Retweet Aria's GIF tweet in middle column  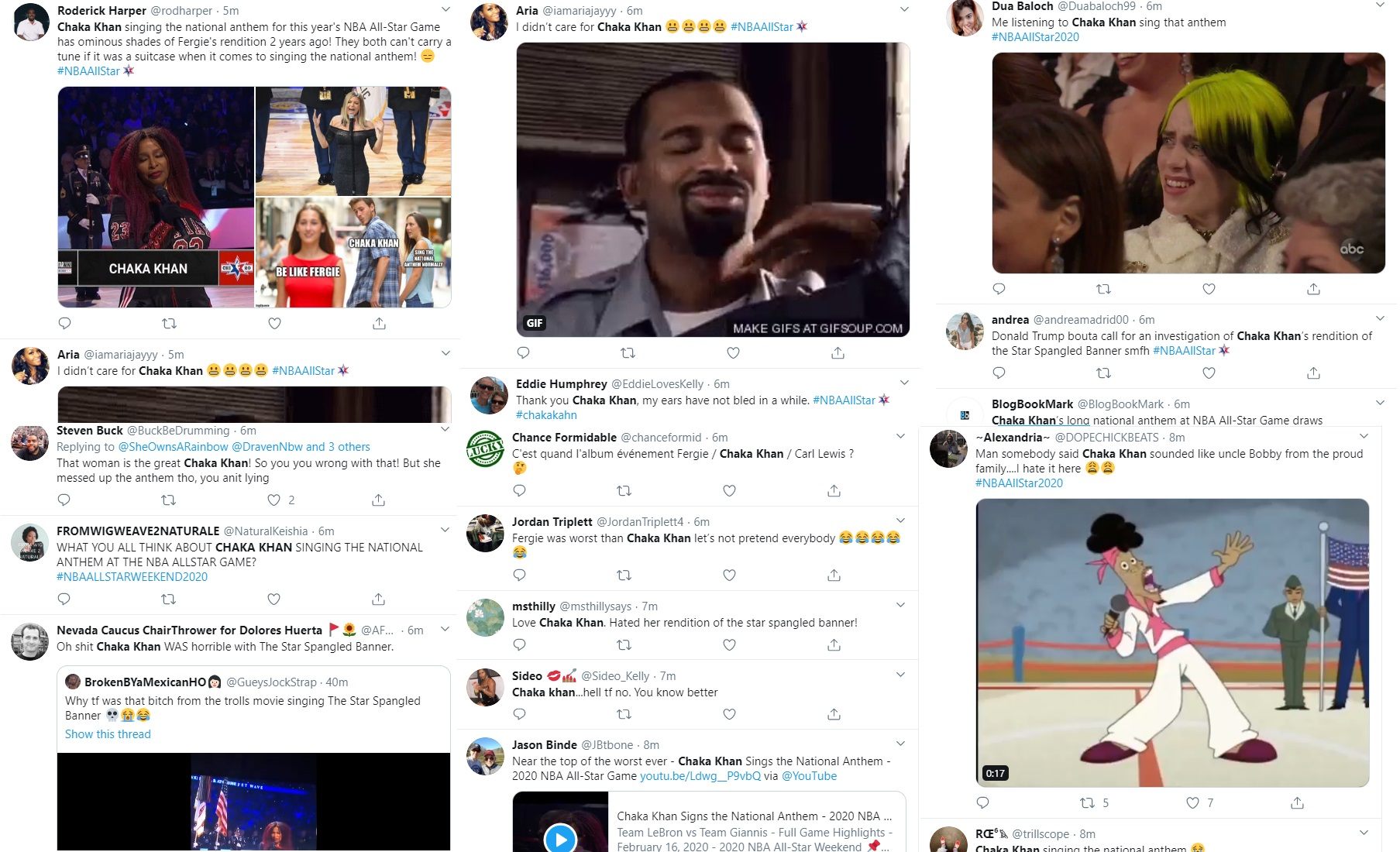click(x=628, y=352)
